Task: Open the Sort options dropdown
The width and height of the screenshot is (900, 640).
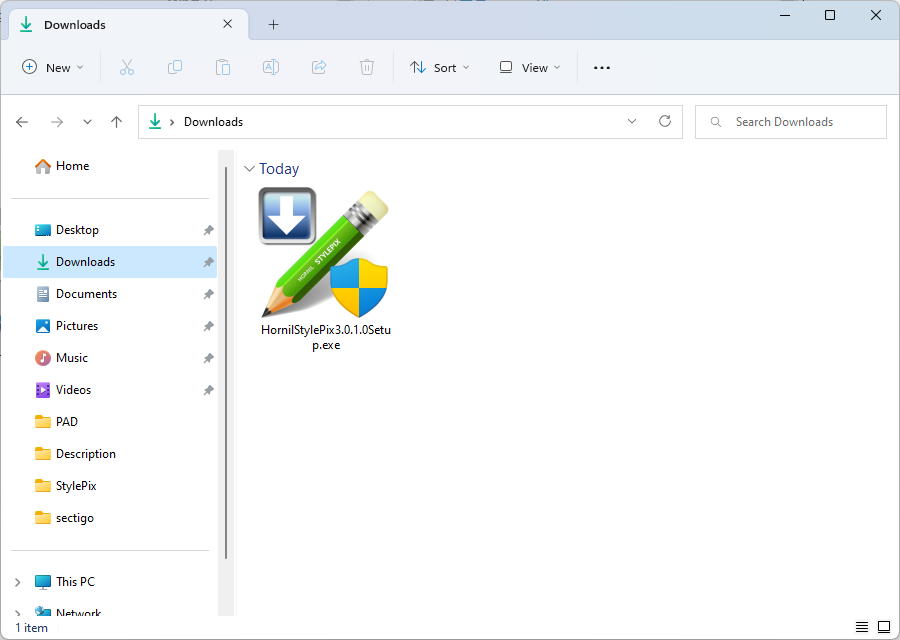Action: click(440, 68)
